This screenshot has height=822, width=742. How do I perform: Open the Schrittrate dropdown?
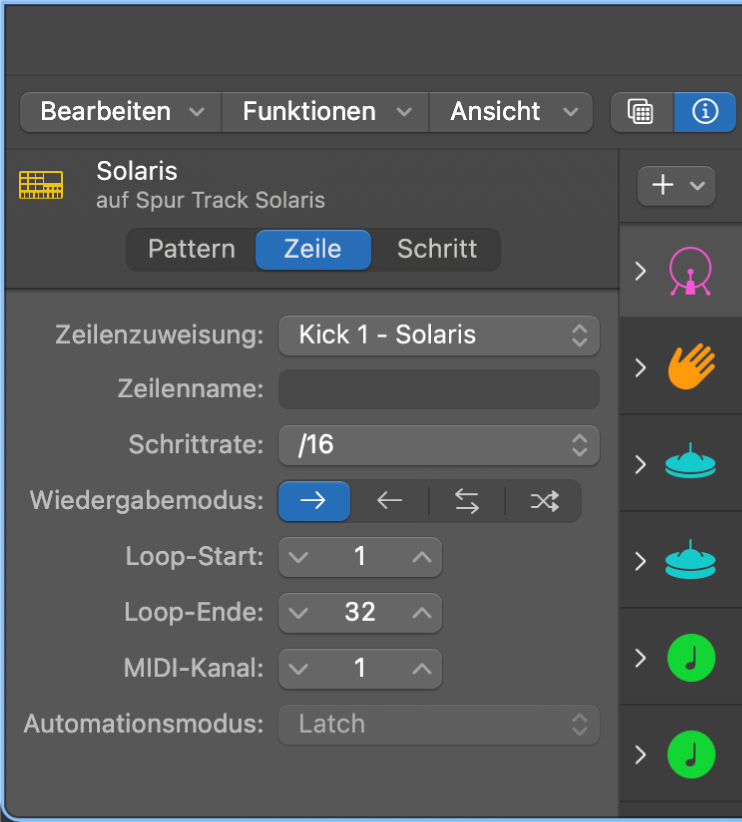438,446
